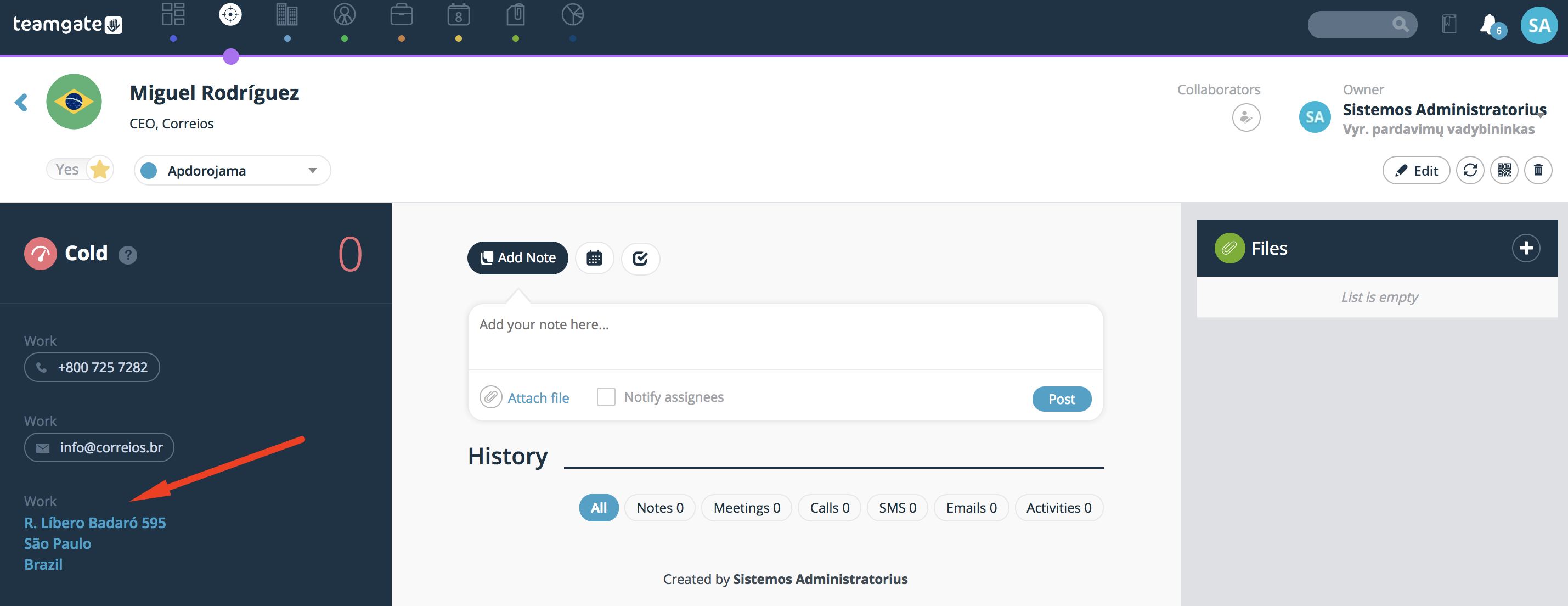Open the dashboard icon in top navigation
The width and height of the screenshot is (1568, 606).
click(173, 15)
